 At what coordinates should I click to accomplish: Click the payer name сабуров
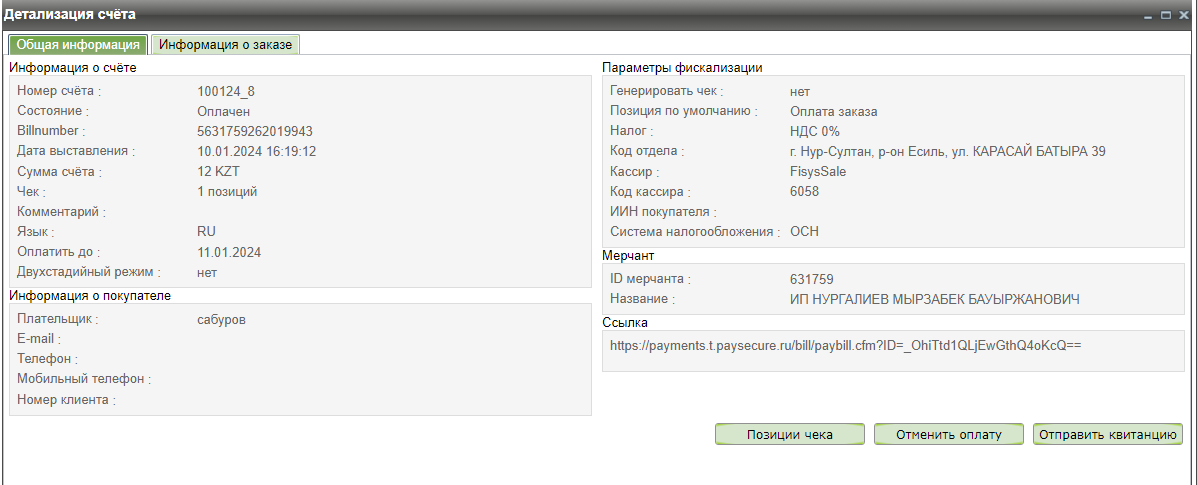pos(221,319)
